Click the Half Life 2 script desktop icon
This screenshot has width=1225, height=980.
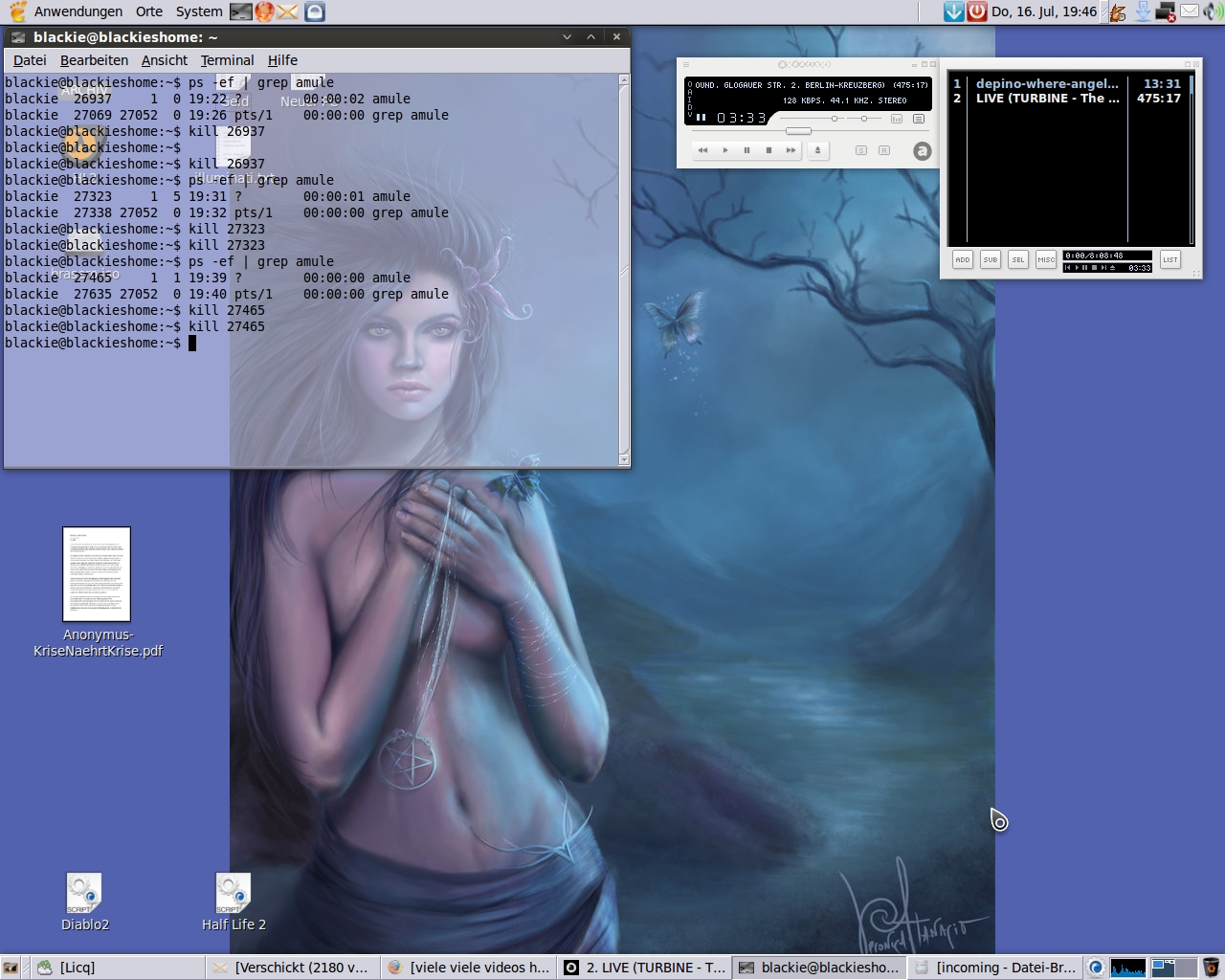tap(234, 902)
